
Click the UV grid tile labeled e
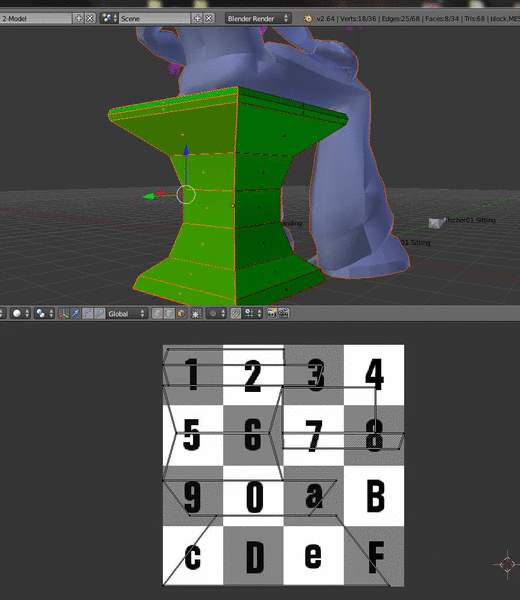314,556
